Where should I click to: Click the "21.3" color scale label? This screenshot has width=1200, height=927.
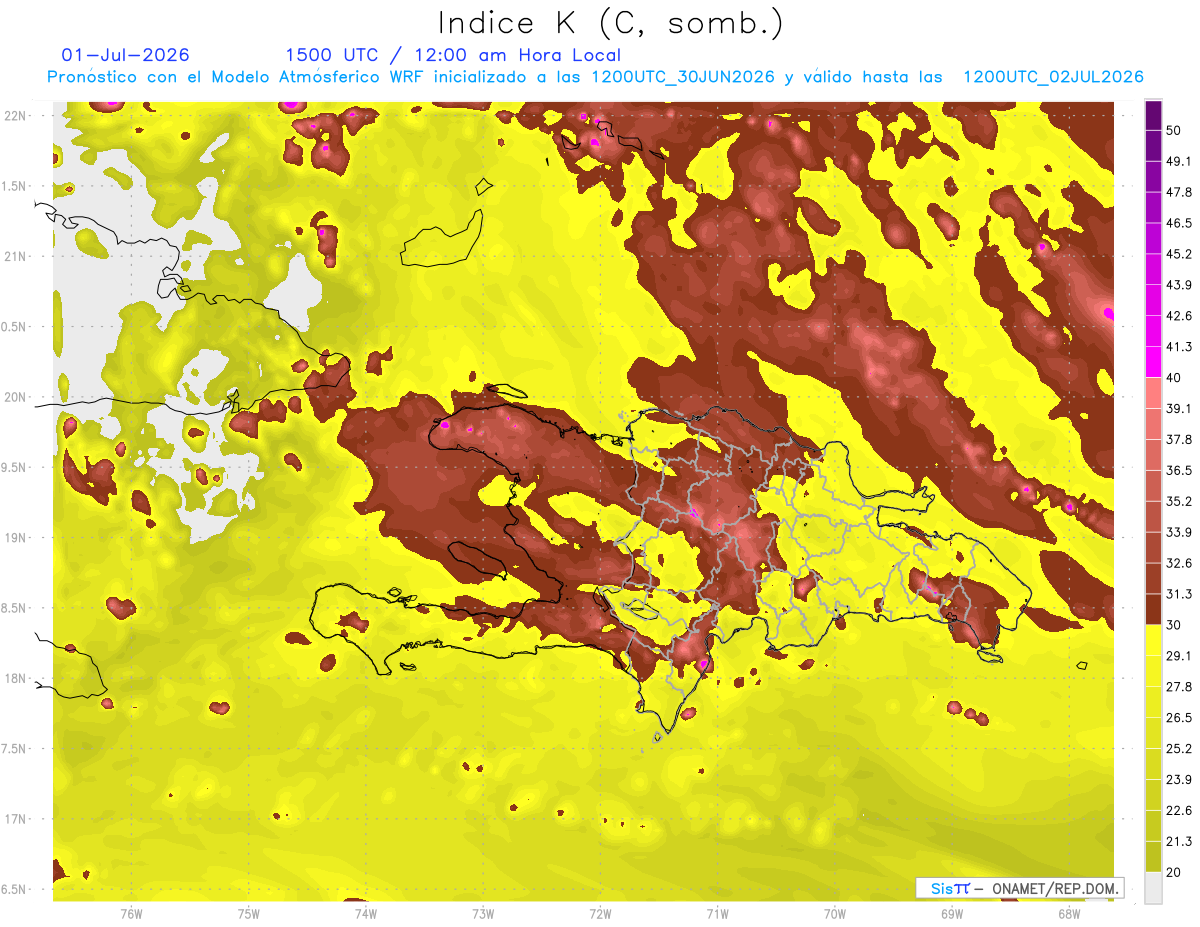[1180, 841]
